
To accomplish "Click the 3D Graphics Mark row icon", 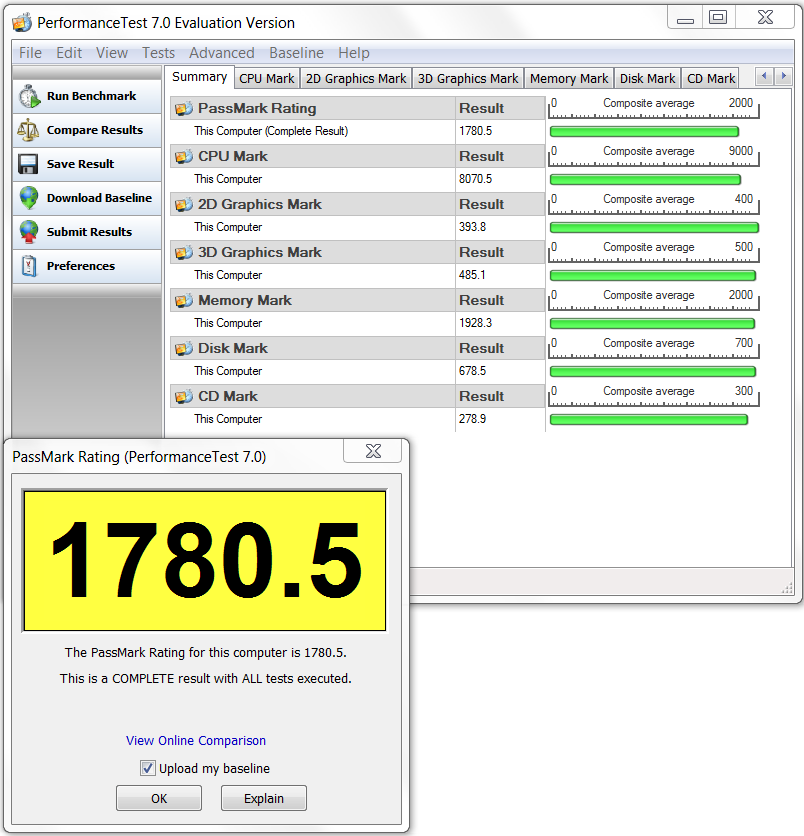I will pos(183,252).
